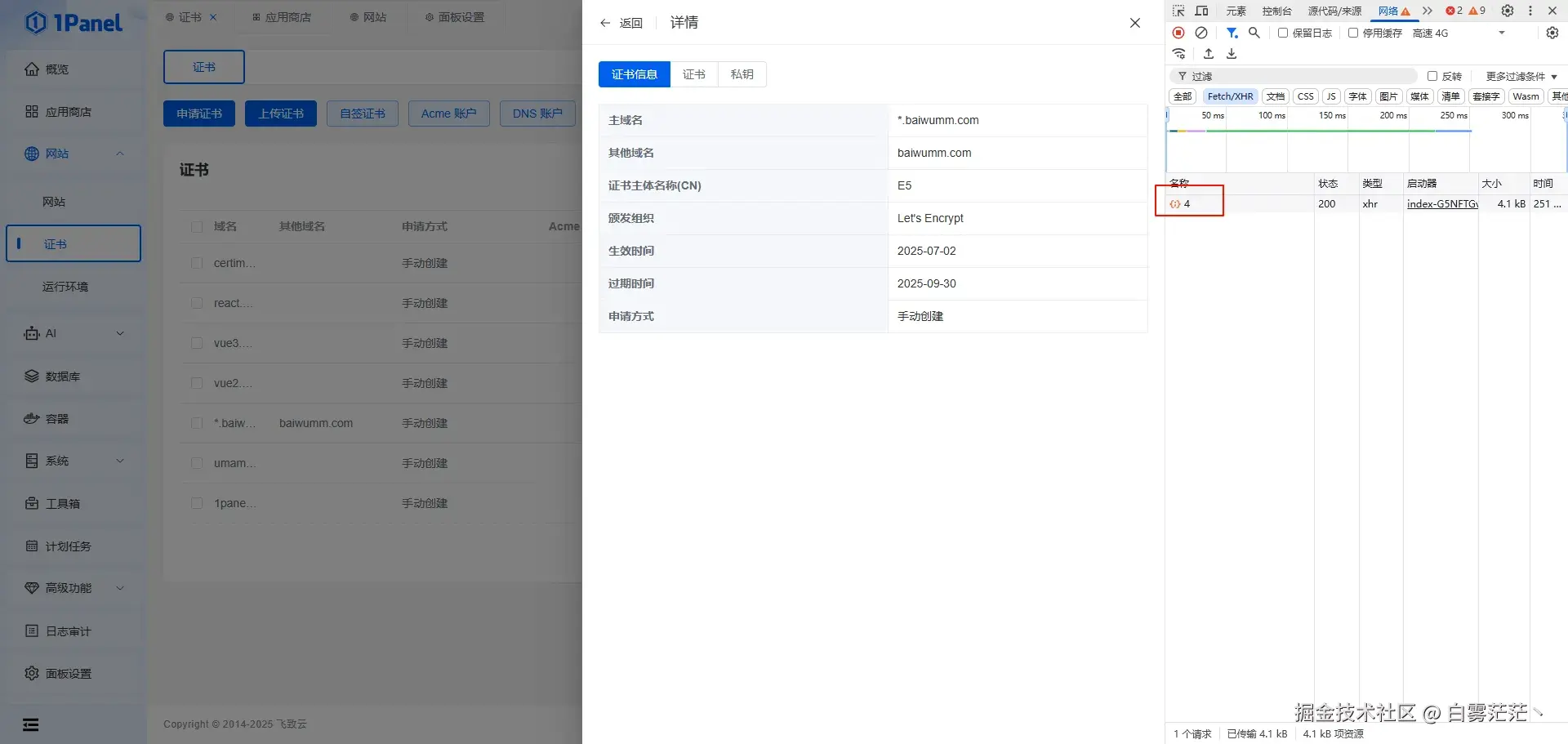The height and width of the screenshot is (744, 1568).
Task: Import HAR file with upload icon
Action: click(1209, 54)
